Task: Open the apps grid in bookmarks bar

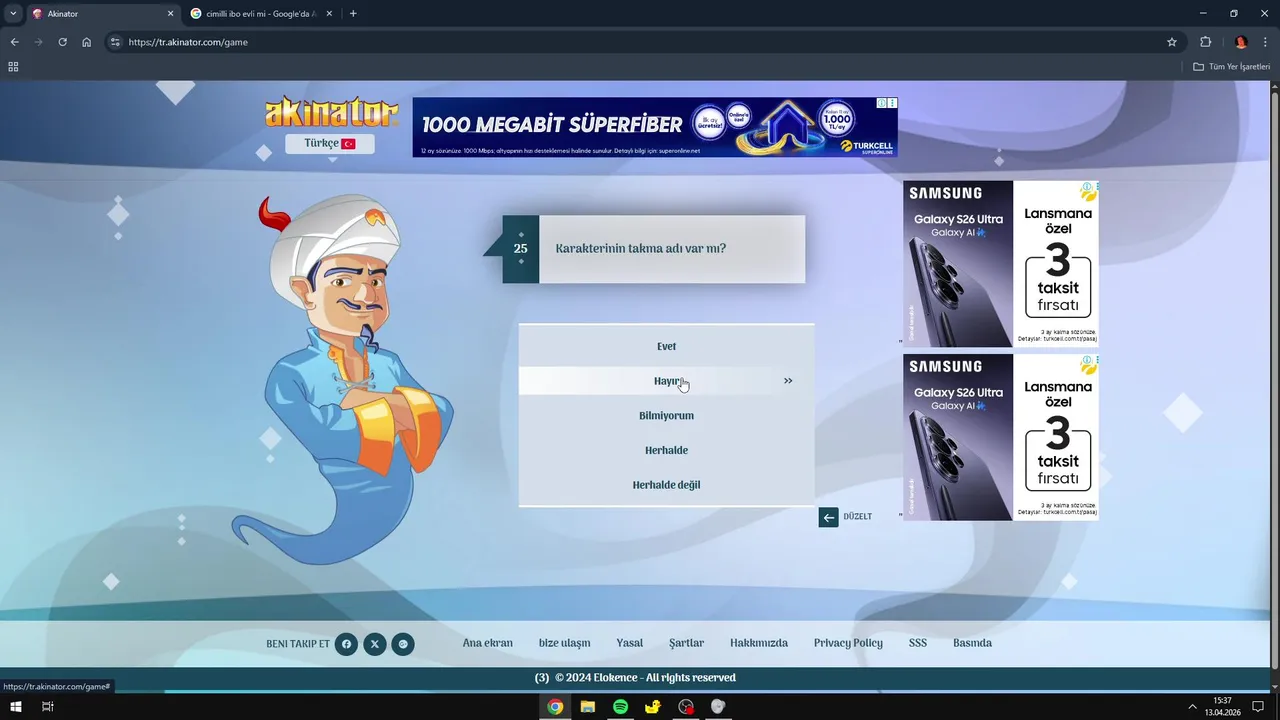Action: [x=13, y=67]
